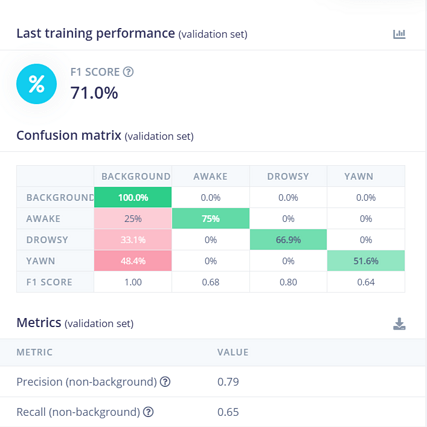This screenshot has width=427, height=427.
Task: Click the 33.1% DROWSY pink cell
Action: click(x=133, y=240)
